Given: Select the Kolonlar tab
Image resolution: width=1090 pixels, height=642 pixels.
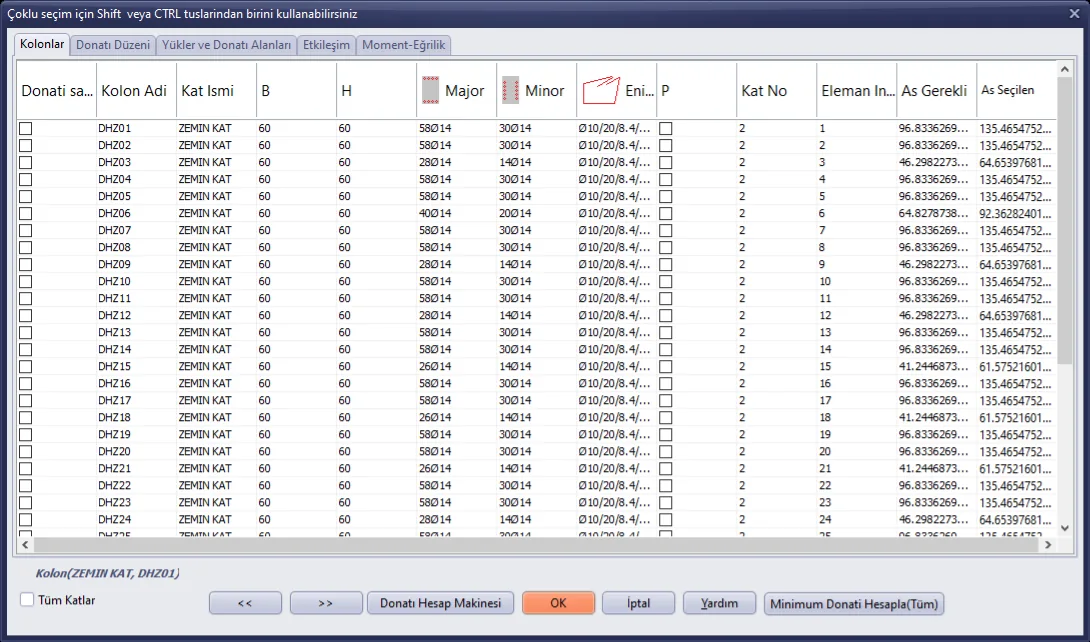Looking at the screenshot, I should pyautogui.click(x=42, y=44).
